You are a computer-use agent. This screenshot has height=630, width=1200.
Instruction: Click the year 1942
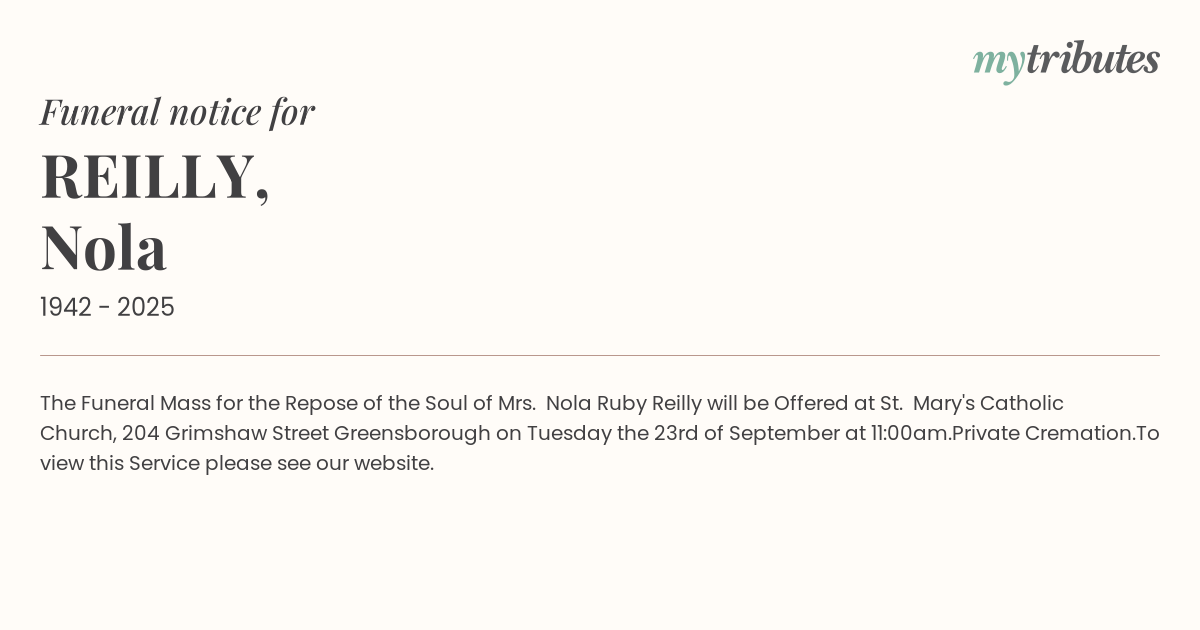(x=66, y=308)
